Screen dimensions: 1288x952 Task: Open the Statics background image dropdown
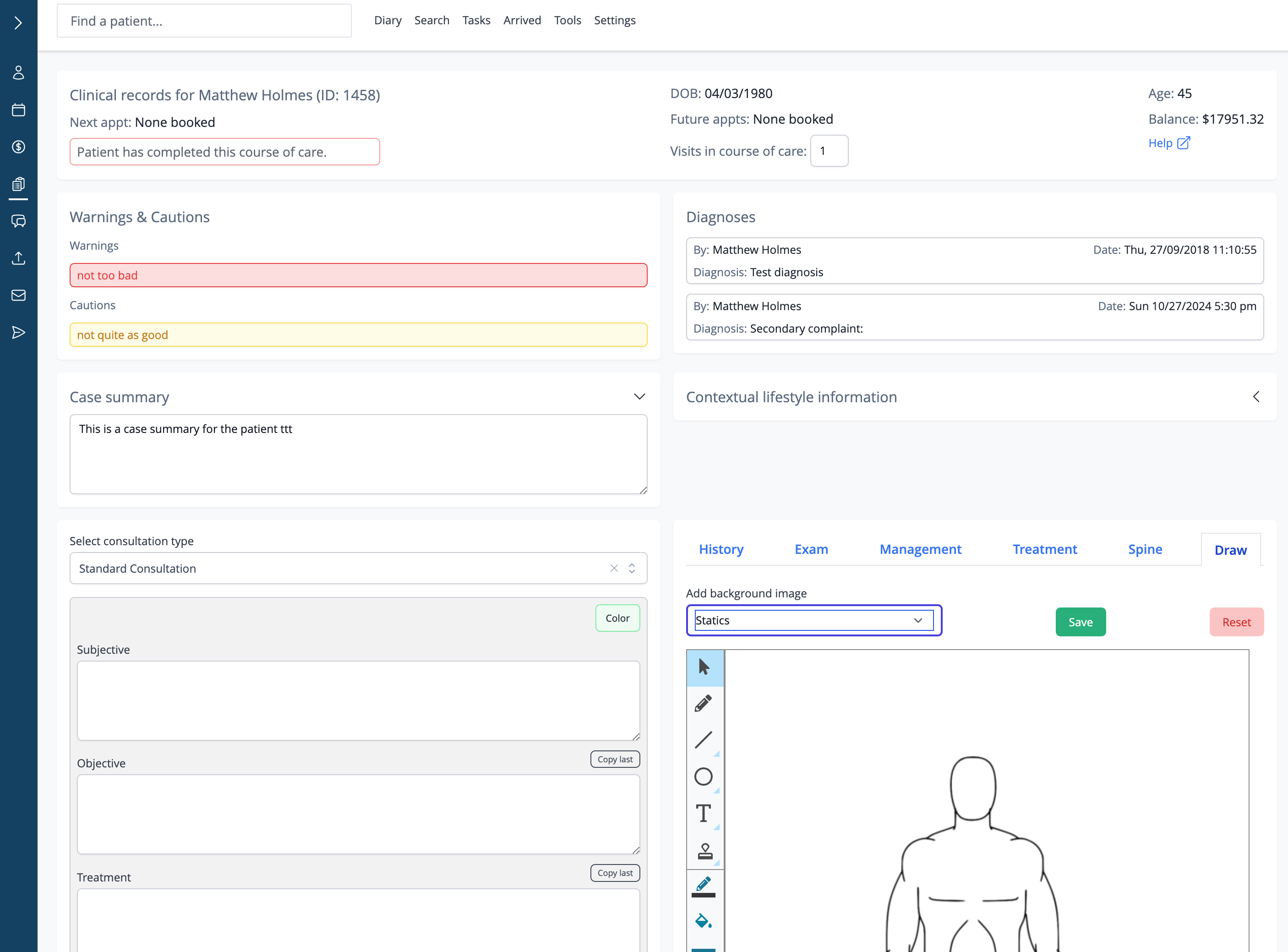[x=813, y=620]
